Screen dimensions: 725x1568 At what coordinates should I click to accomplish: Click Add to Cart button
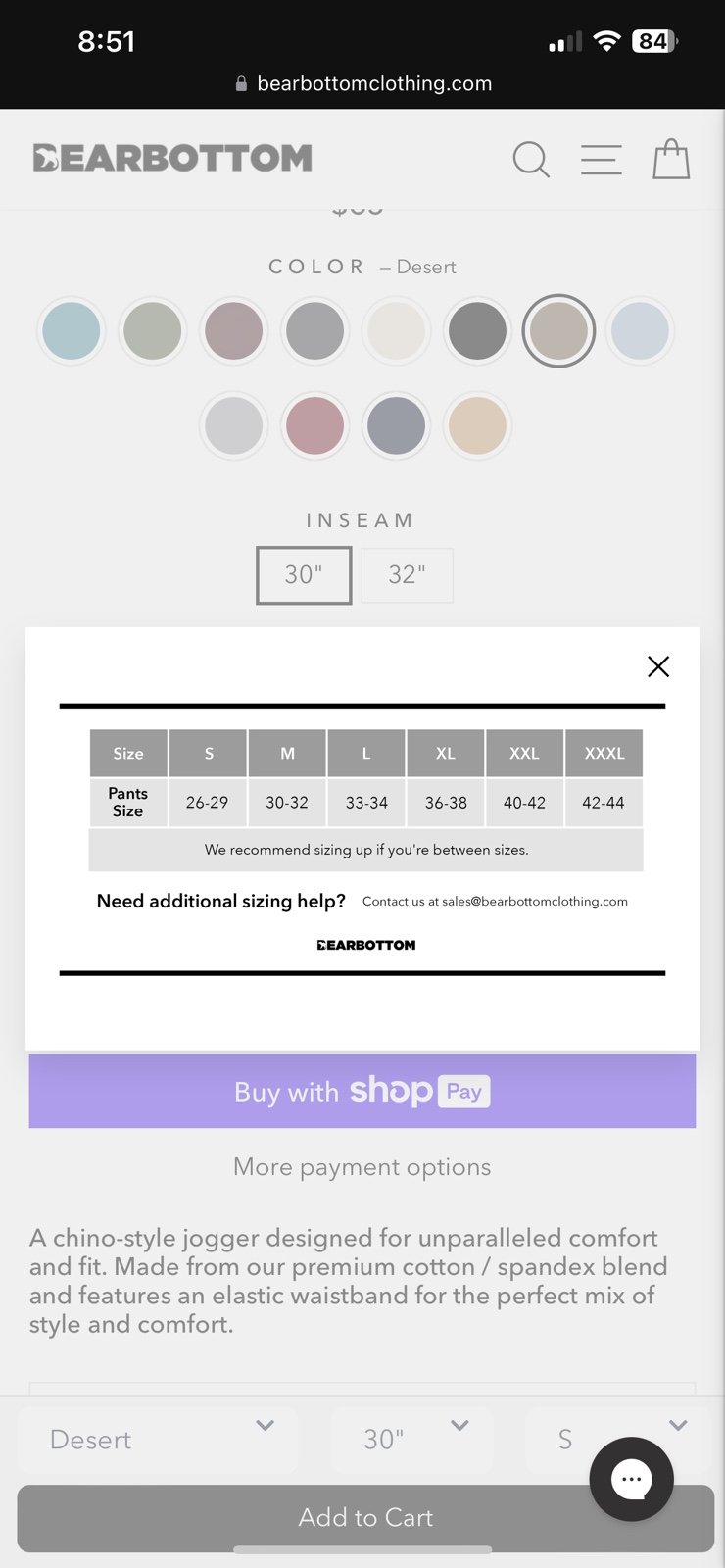click(365, 1518)
